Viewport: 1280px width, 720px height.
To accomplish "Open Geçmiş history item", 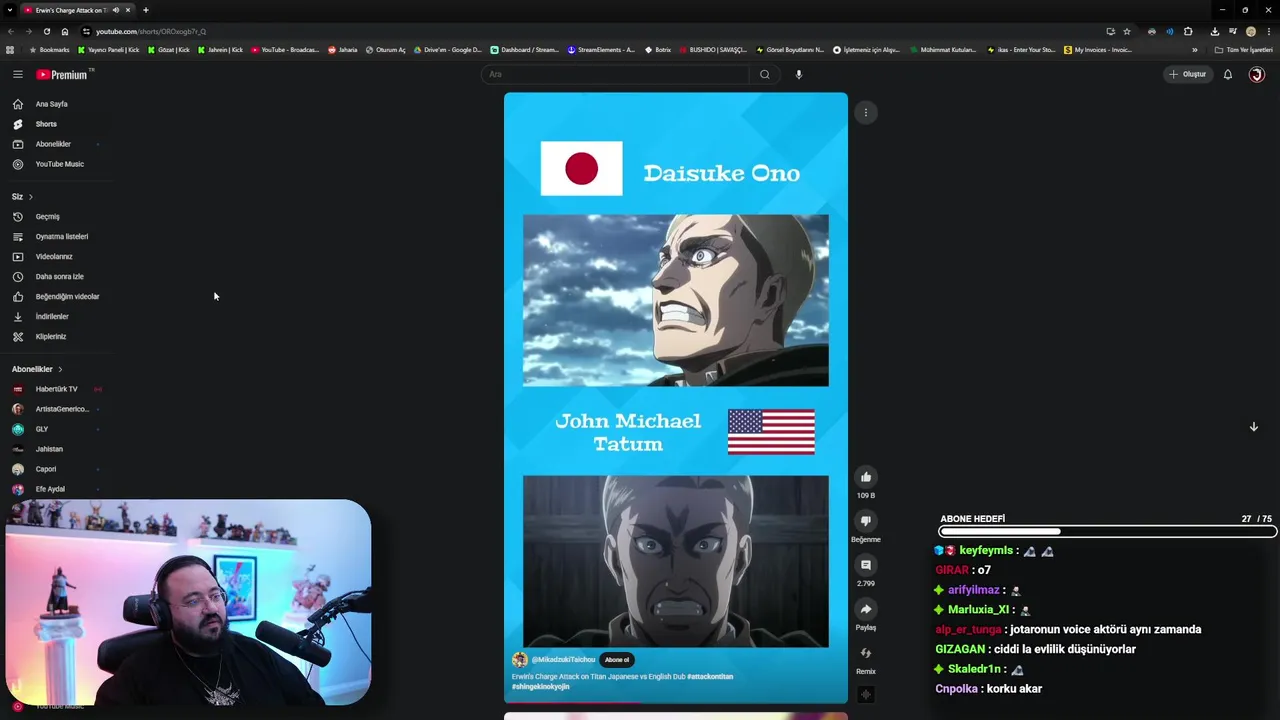I will pos(47,217).
